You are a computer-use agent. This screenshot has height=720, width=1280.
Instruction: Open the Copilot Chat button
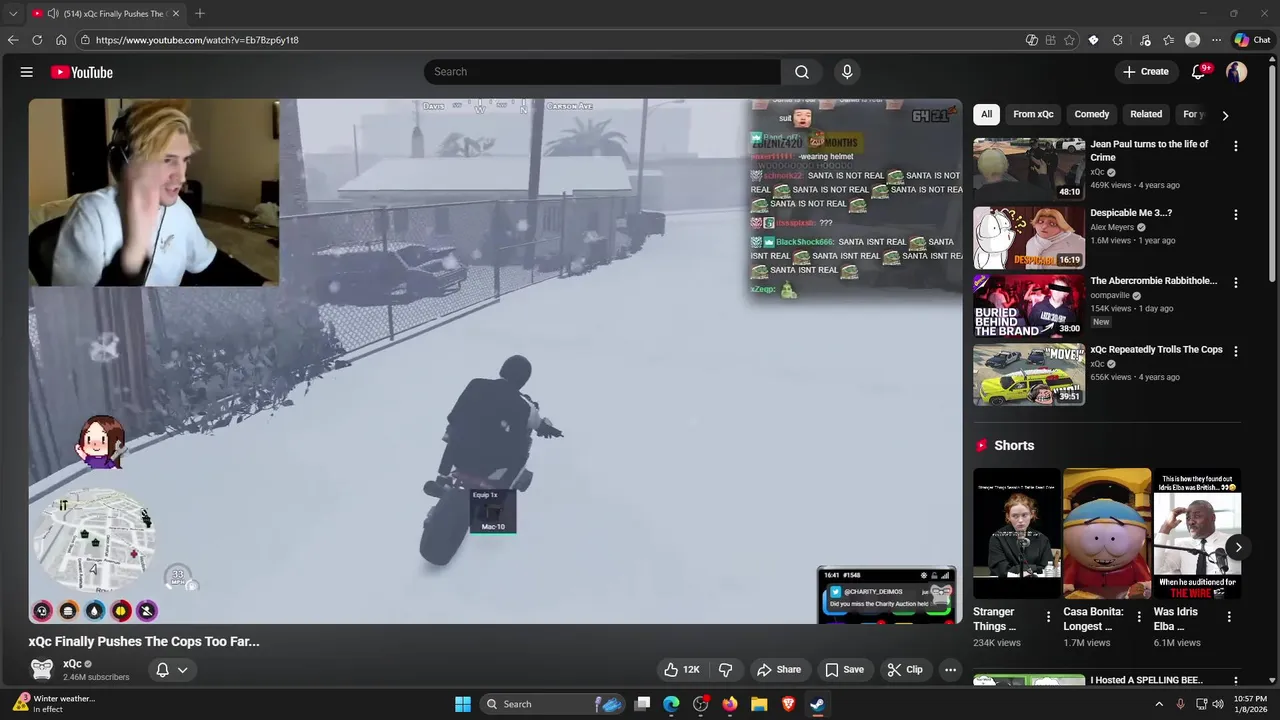(1252, 40)
